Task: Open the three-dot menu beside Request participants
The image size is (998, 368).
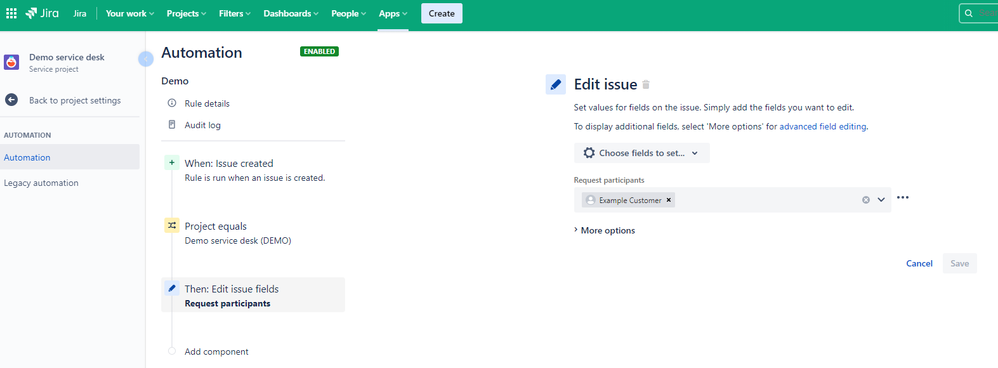Action: pyautogui.click(x=903, y=197)
